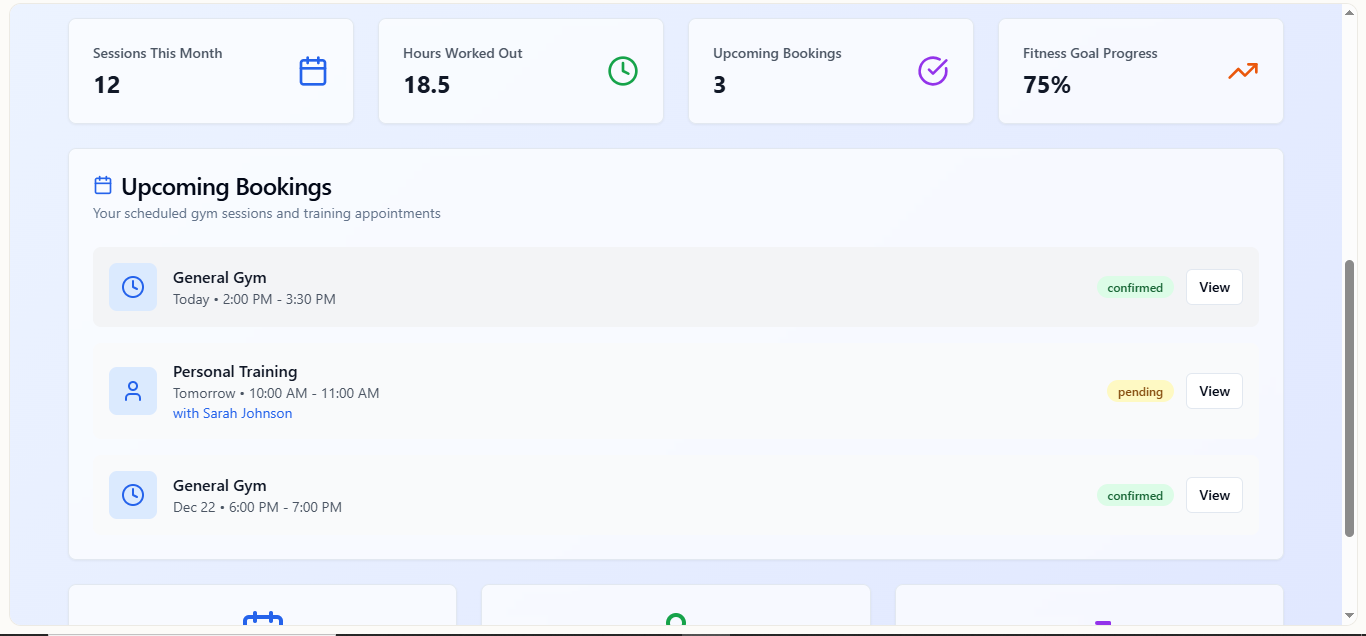Click the calendar icon beside Upcoming Bookings heading
Viewport: 1366px width, 636px height.
pyautogui.click(x=103, y=186)
